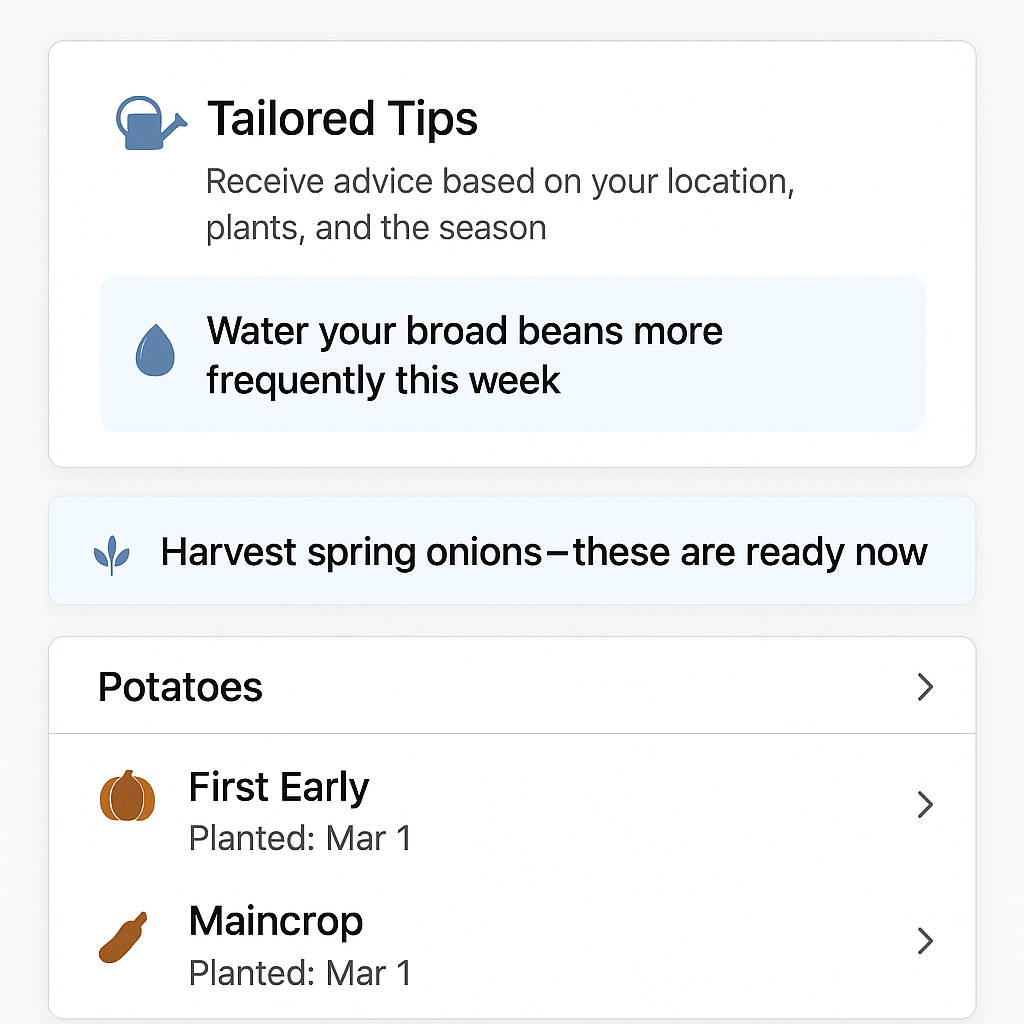Click First Early's Planted: Mar 1 date
Viewport: 1024px width, 1024px height.
(x=300, y=838)
